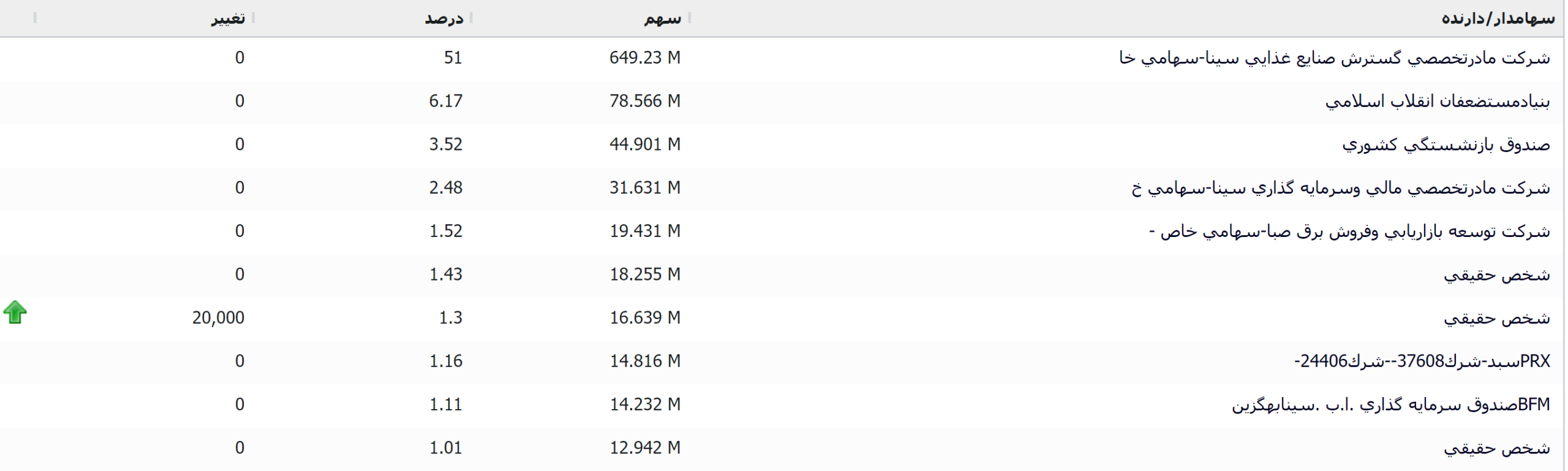The width and height of the screenshot is (1568, 471).
Task: Click the green up arrow icon
Action: coord(15,312)
